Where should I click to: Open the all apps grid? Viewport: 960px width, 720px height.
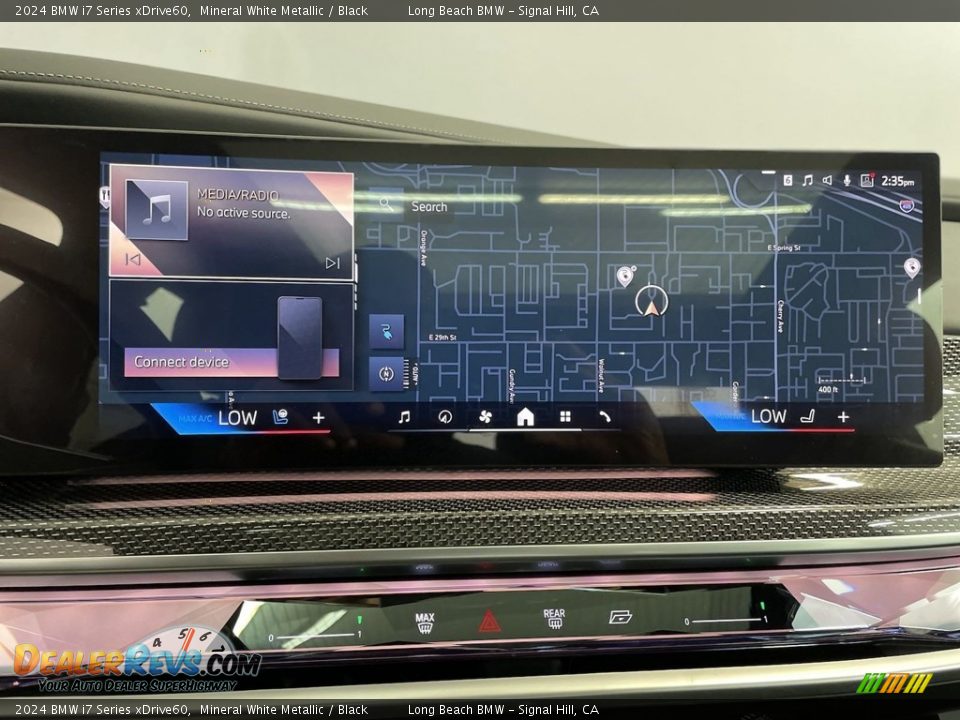(x=566, y=417)
